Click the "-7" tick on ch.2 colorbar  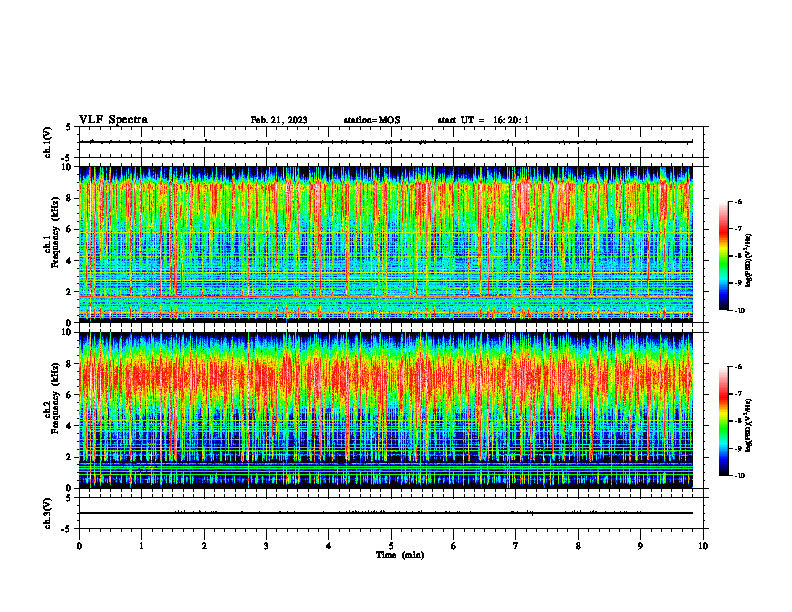738,394
